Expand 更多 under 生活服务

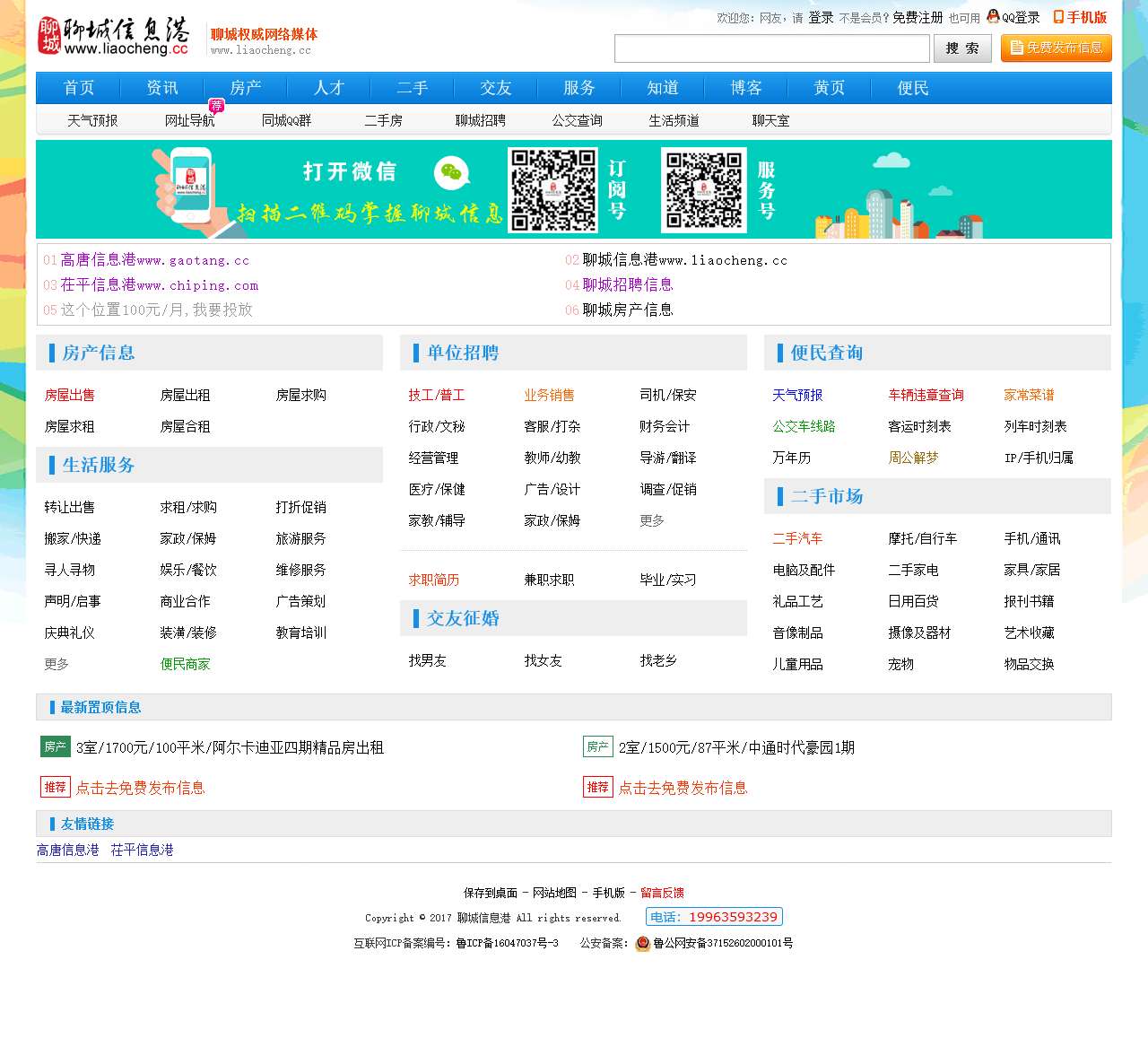[57, 664]
